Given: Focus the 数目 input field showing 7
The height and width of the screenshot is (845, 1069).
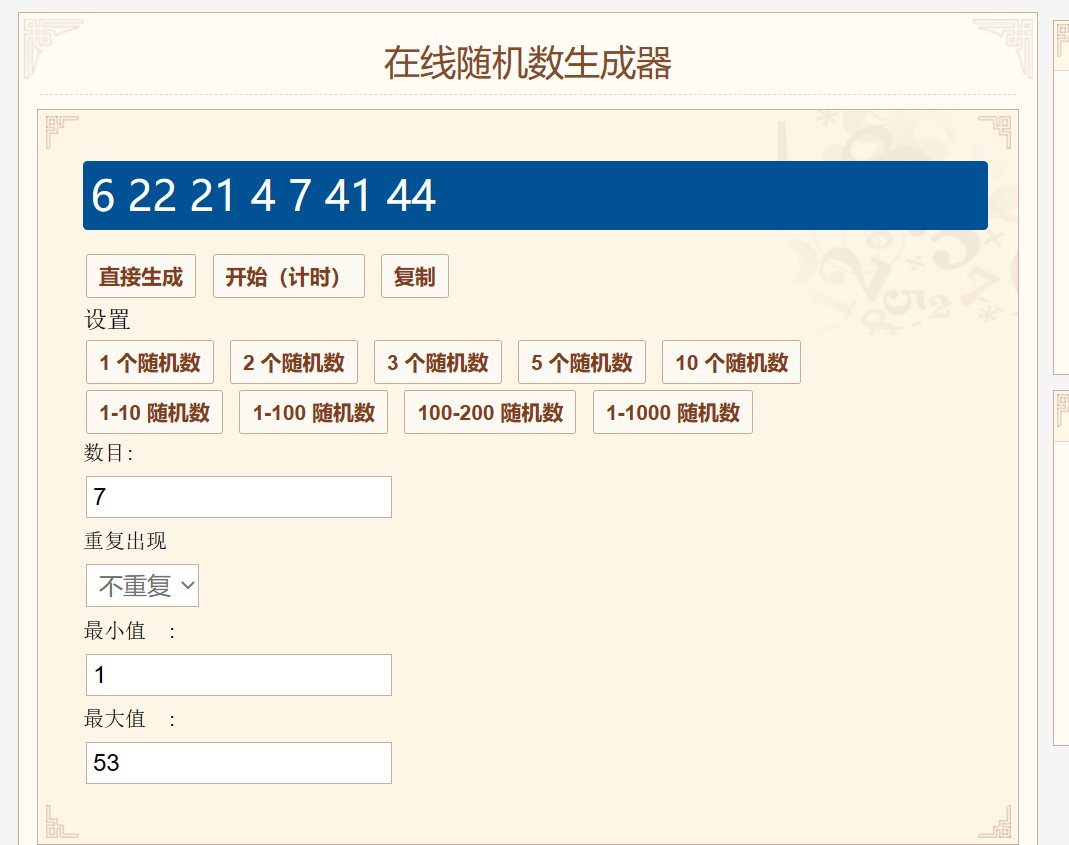Looking at the screenshot, I should click(x=239, y=496).
